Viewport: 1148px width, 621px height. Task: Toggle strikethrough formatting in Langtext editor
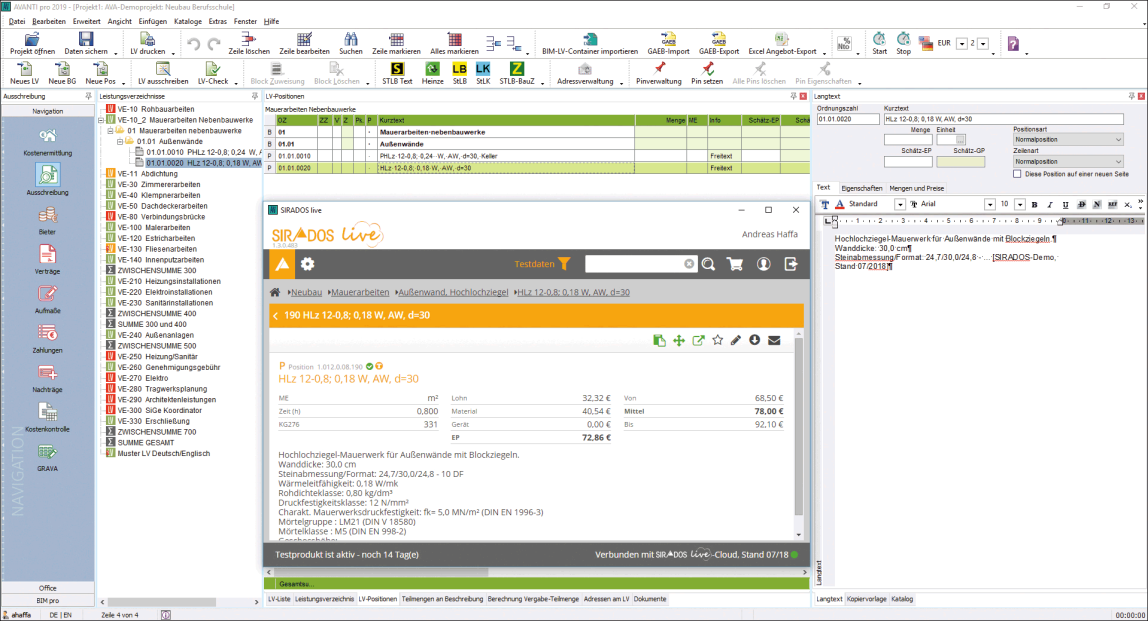point(1081,204)
